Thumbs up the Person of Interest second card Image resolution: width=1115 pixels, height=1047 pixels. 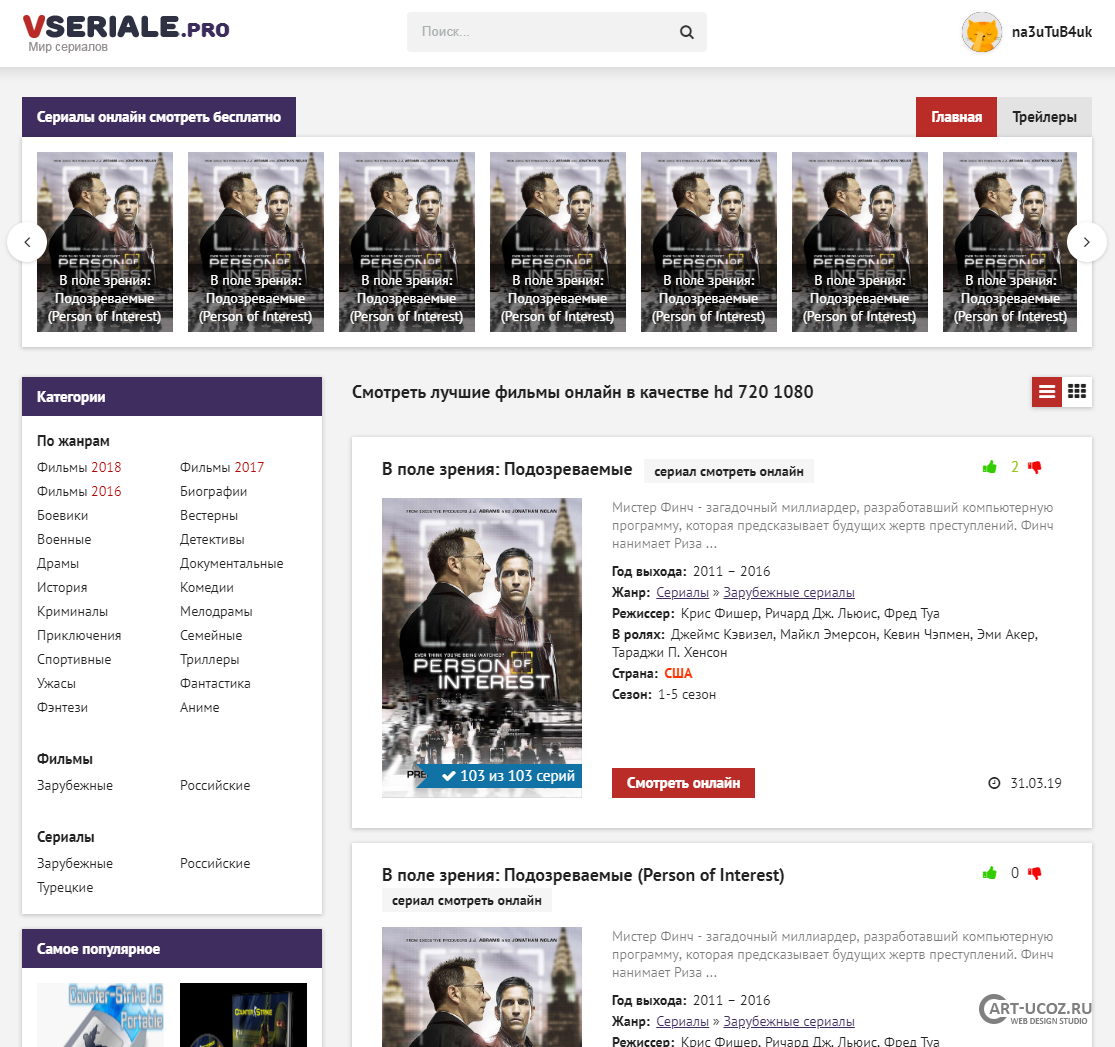pyautogui.click(x=989, y=873)
